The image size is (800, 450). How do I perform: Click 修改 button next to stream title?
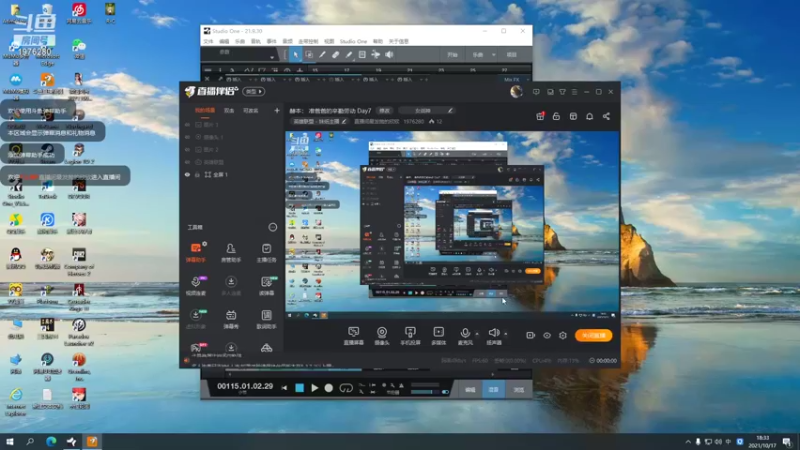point(384,111)
